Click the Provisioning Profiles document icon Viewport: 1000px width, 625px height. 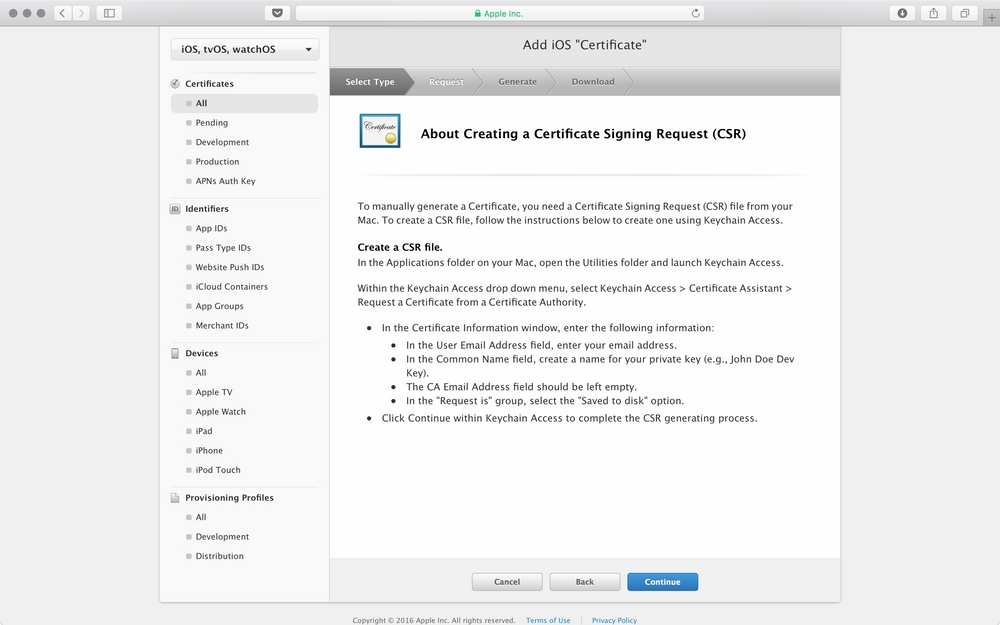click(175, 497)
